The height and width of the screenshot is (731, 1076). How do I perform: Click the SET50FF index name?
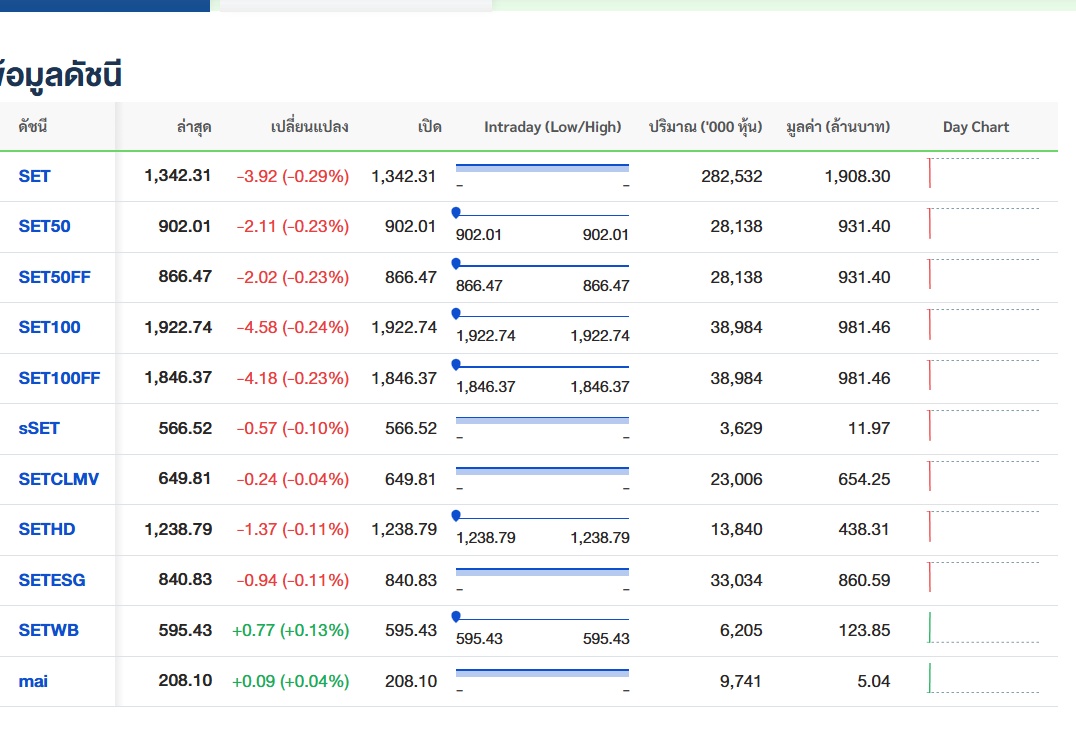[54, 277]
